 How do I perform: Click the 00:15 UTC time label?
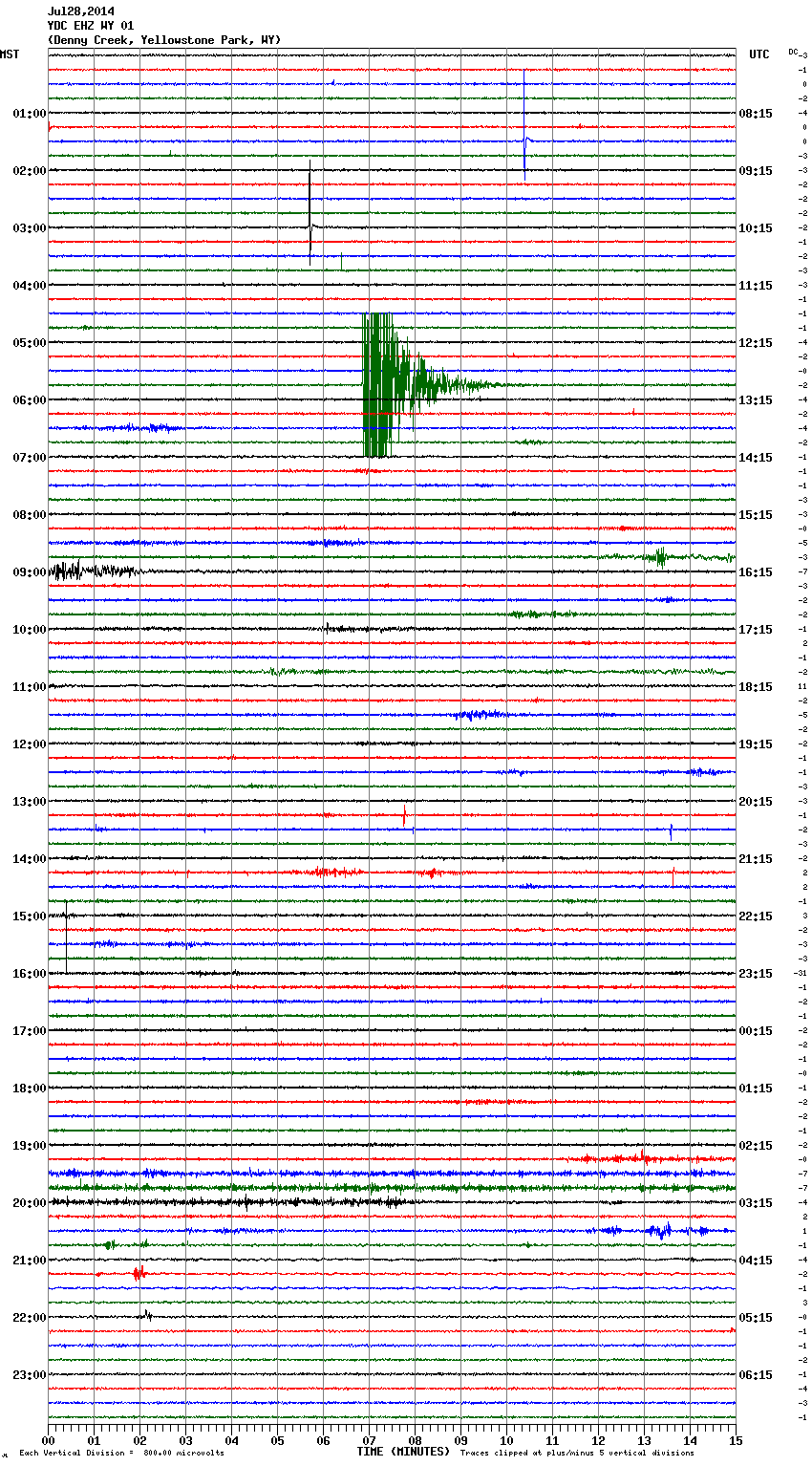[756, 1031]
